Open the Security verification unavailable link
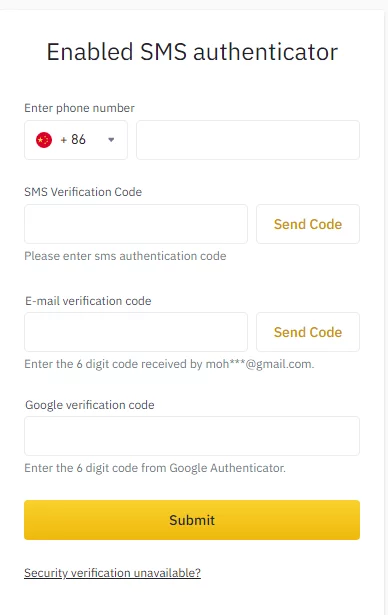 [x=112, y=573]
